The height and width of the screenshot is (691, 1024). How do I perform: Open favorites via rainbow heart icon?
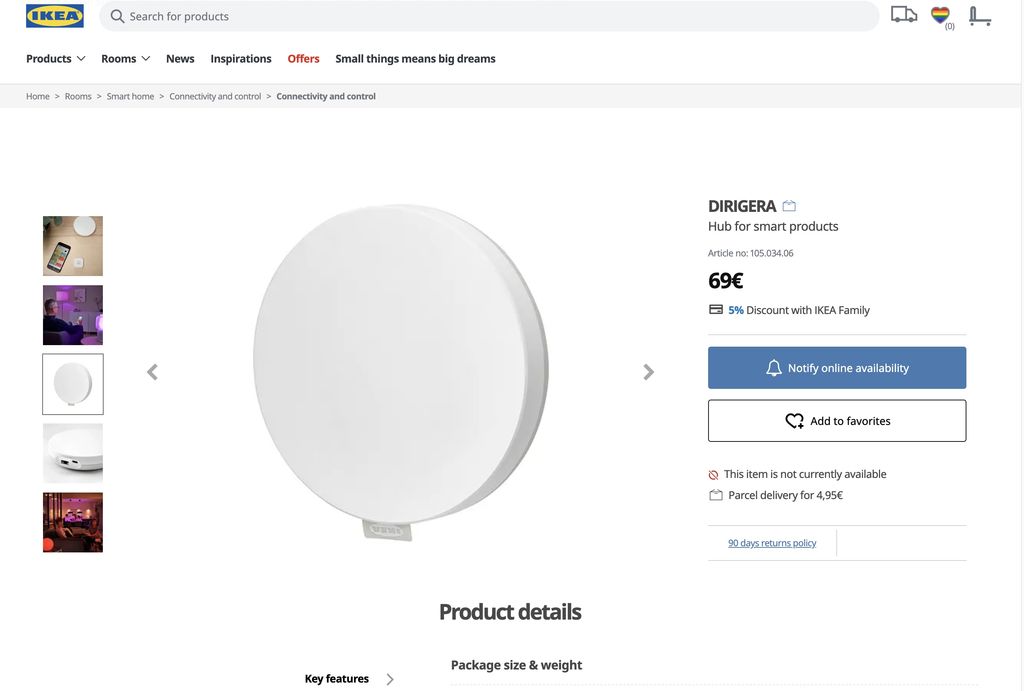pyautogui.click(x=940, y=15)
